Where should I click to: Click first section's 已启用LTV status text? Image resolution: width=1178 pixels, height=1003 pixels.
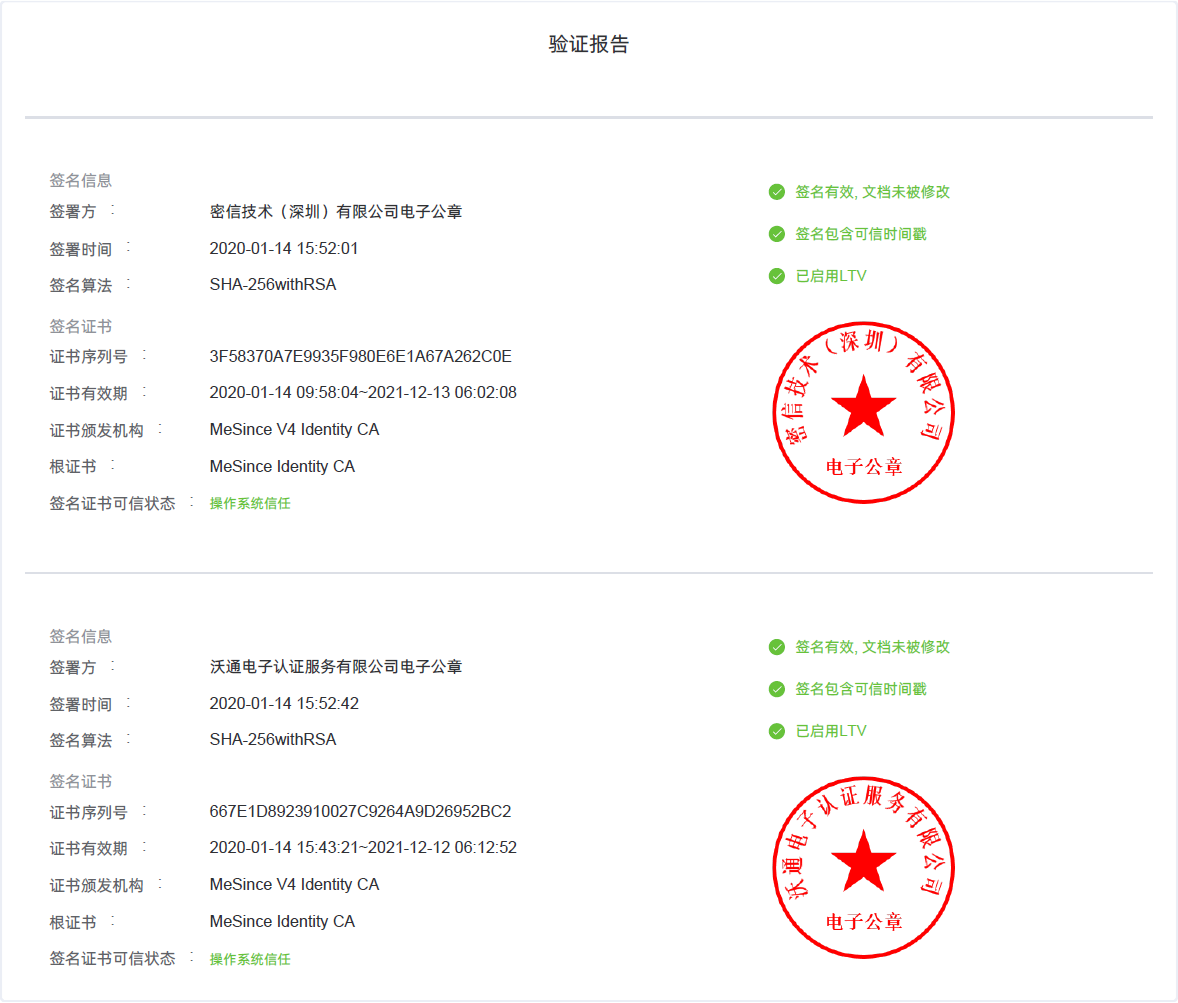(x=831, y=276)
